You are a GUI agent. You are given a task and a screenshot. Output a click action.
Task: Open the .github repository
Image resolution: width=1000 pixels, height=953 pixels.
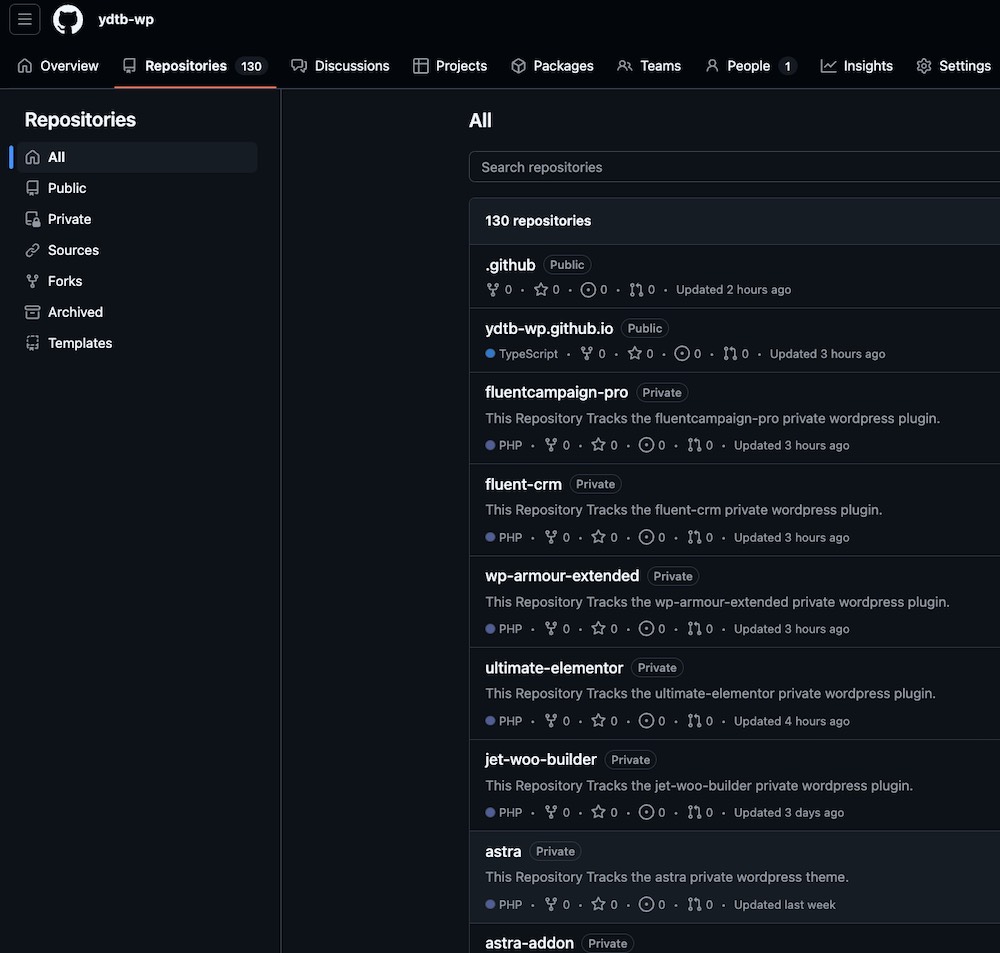tap(510, 265)
